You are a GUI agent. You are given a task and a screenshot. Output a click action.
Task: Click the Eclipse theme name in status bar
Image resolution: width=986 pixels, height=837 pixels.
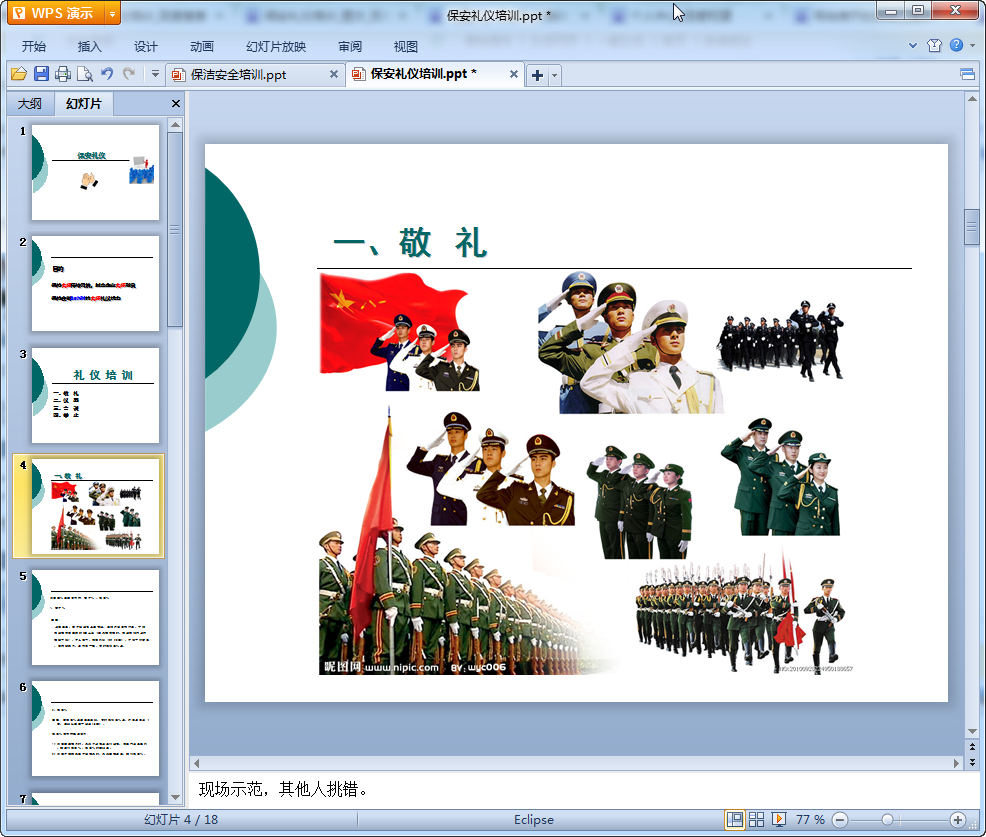point(533,819)
